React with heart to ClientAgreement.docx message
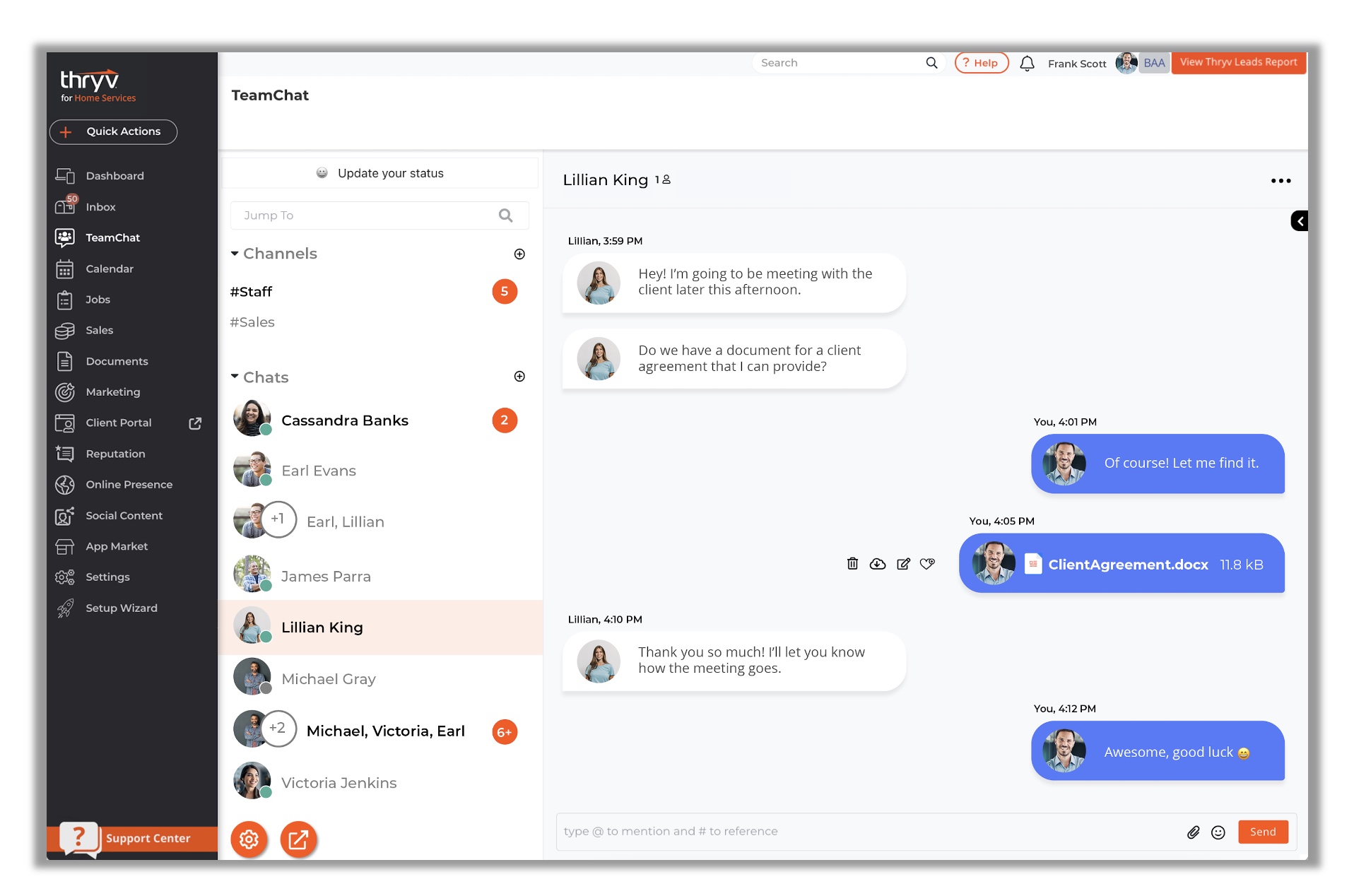The width and height of the screenshot is (1354, 896). pyautogui.click(x=927, y=563)
